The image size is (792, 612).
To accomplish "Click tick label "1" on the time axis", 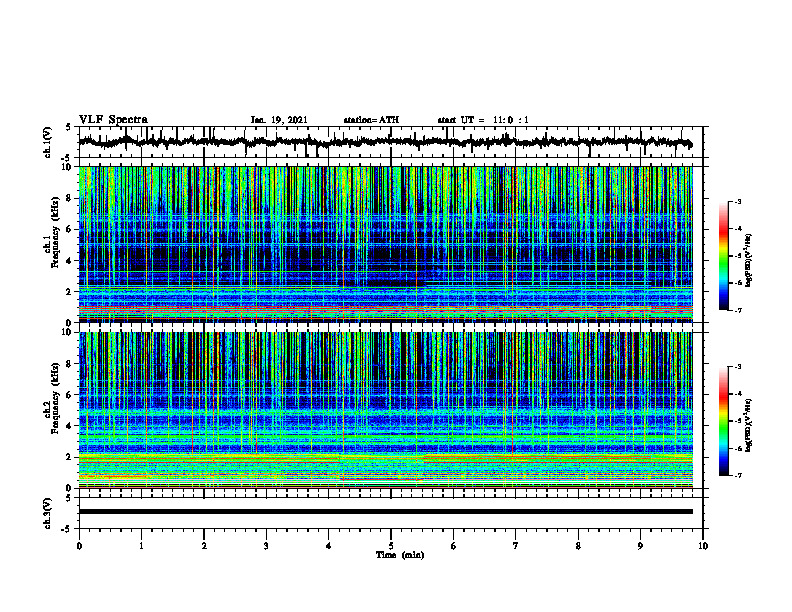I will point(141,546).
